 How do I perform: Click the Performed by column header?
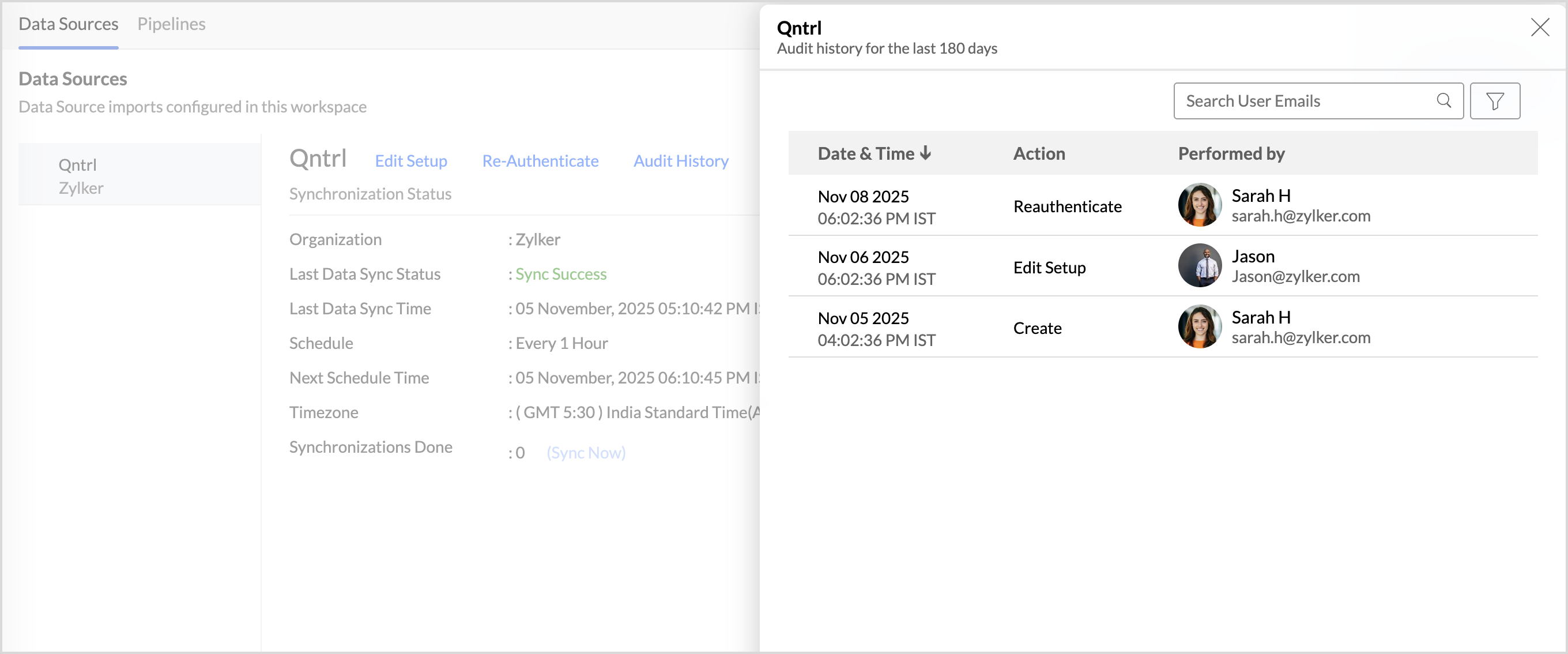coord(1231,153)
